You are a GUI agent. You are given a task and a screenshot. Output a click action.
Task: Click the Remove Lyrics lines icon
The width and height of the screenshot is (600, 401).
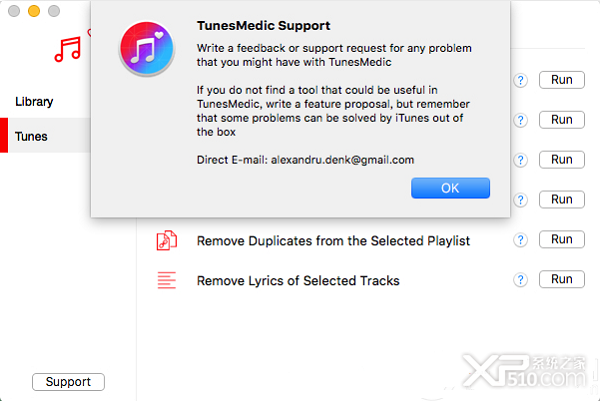(166, 280)
